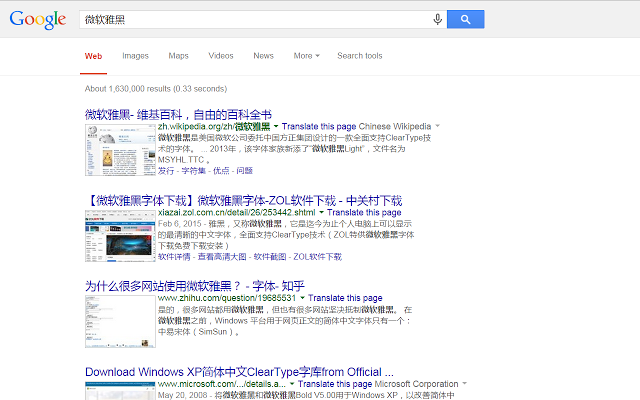The height and width of the screenshot is (400, 640).
Task: Open the ZOL result thumbnail
Action: pyautogui.click(x=120, y=236)
